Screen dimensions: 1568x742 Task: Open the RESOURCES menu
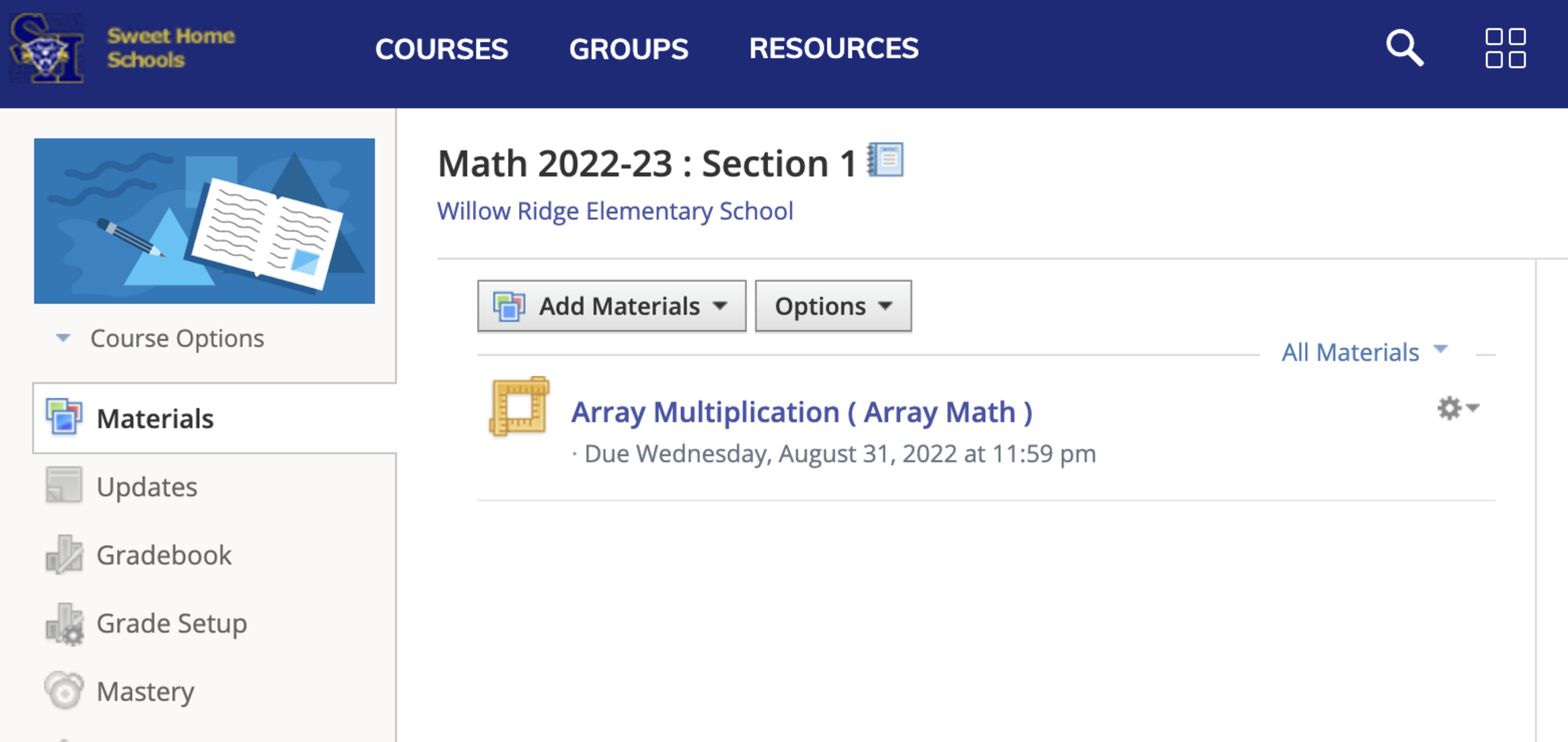coord(833,49)
